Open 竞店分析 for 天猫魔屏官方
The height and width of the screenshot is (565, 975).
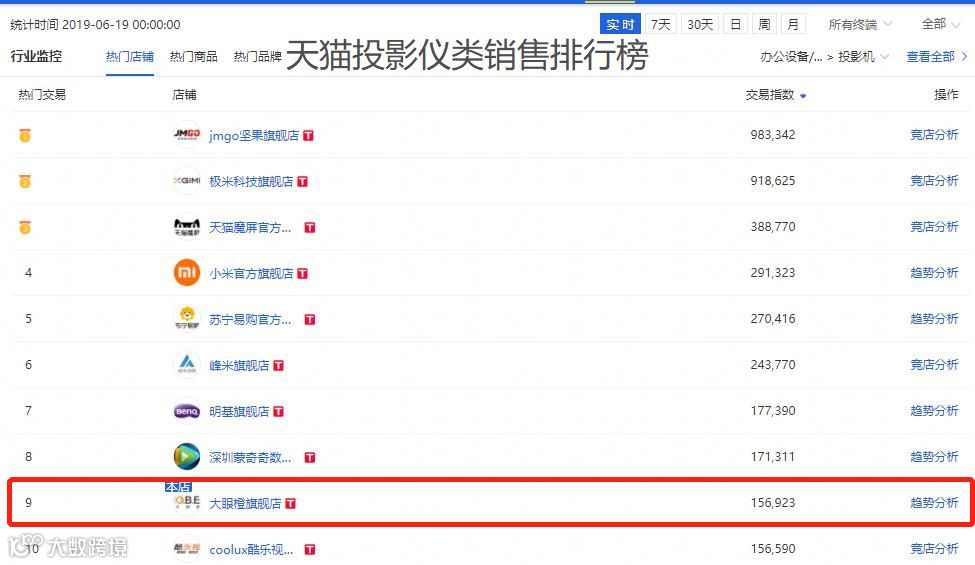tap(934, 227)
